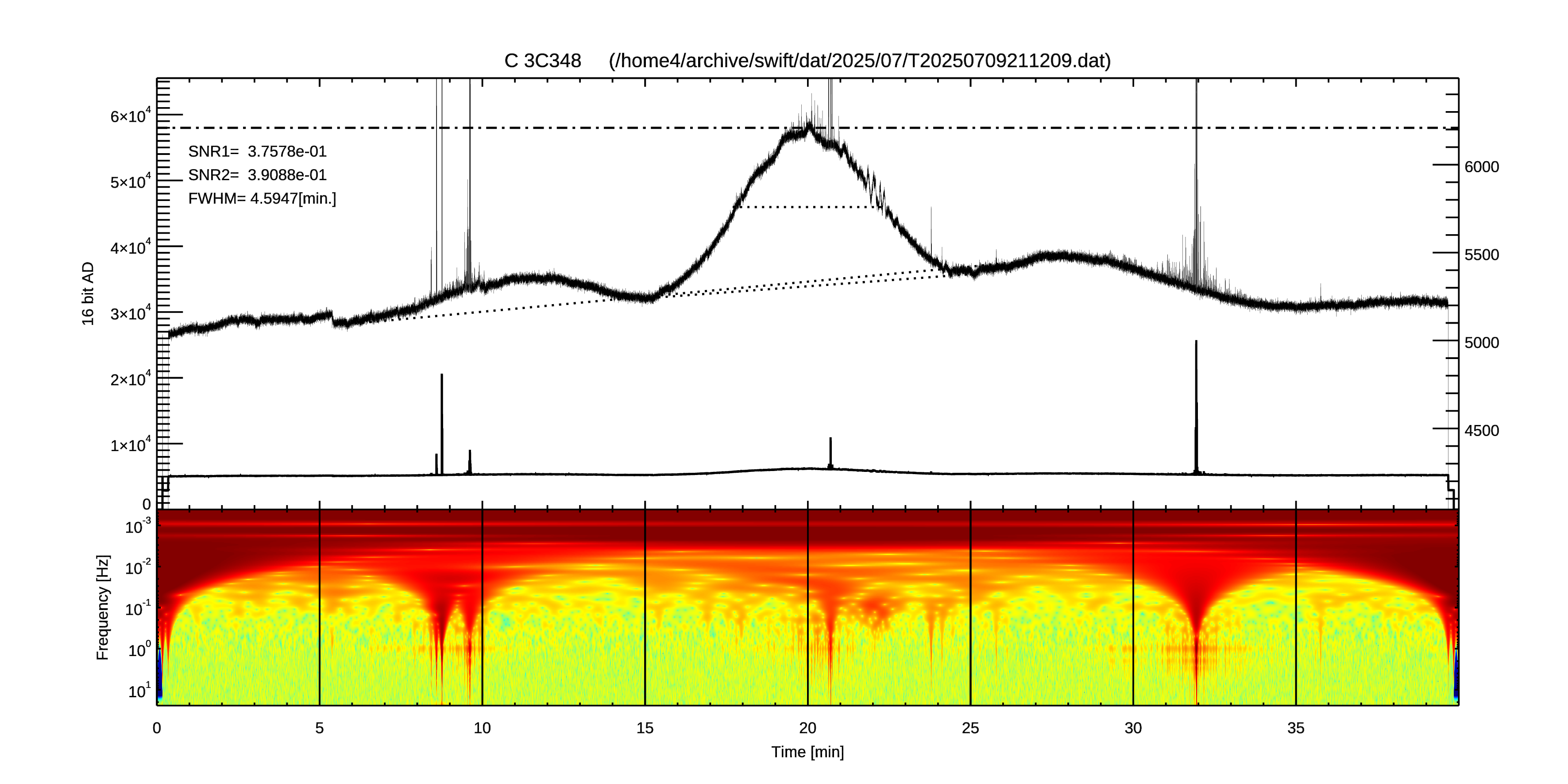Viewport: 1568px width, 784px height.
Task: Click the 10⁰ frequency tick label
Action: point(139,649)
